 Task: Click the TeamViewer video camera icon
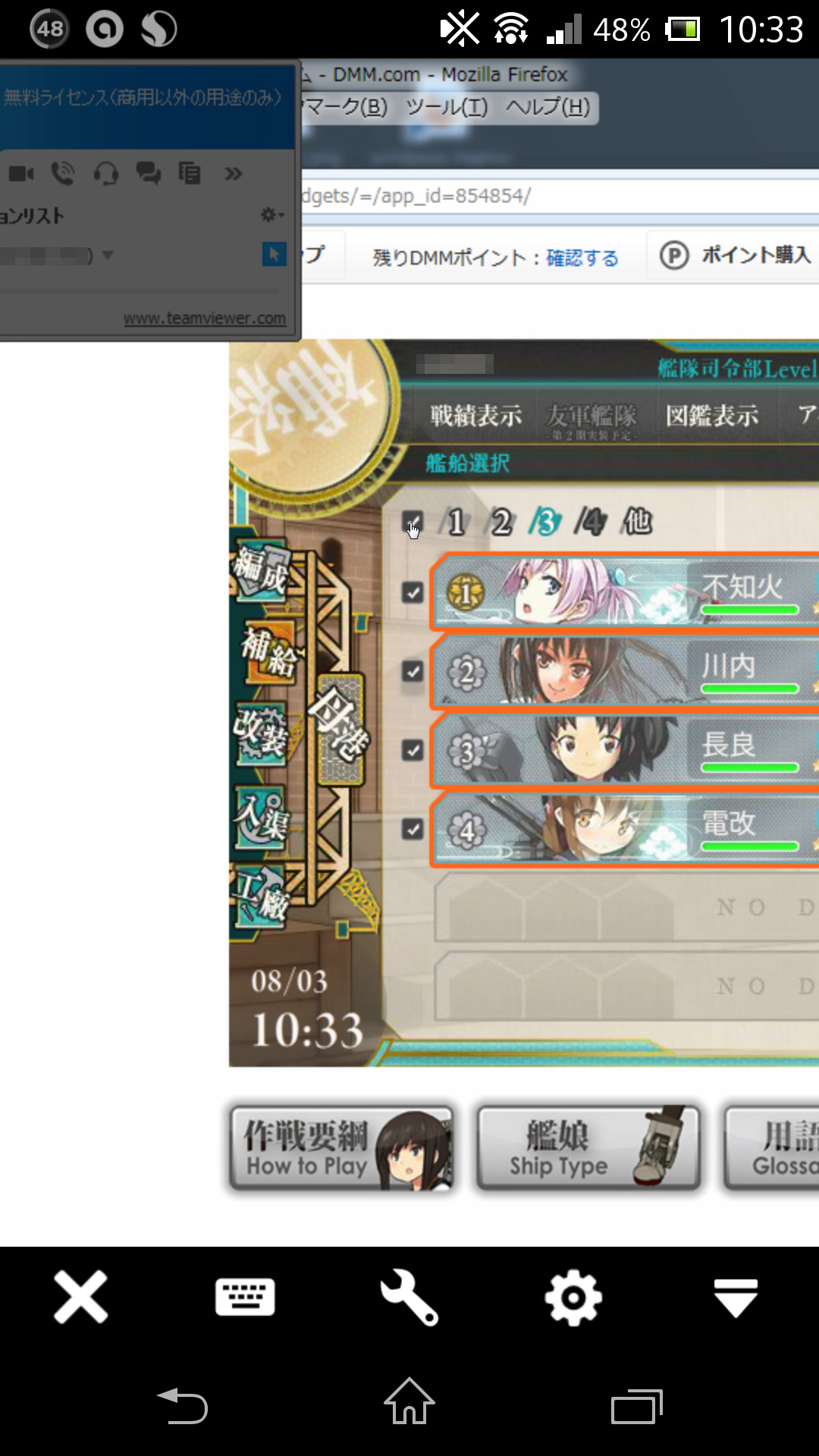[x=21, y=174]
